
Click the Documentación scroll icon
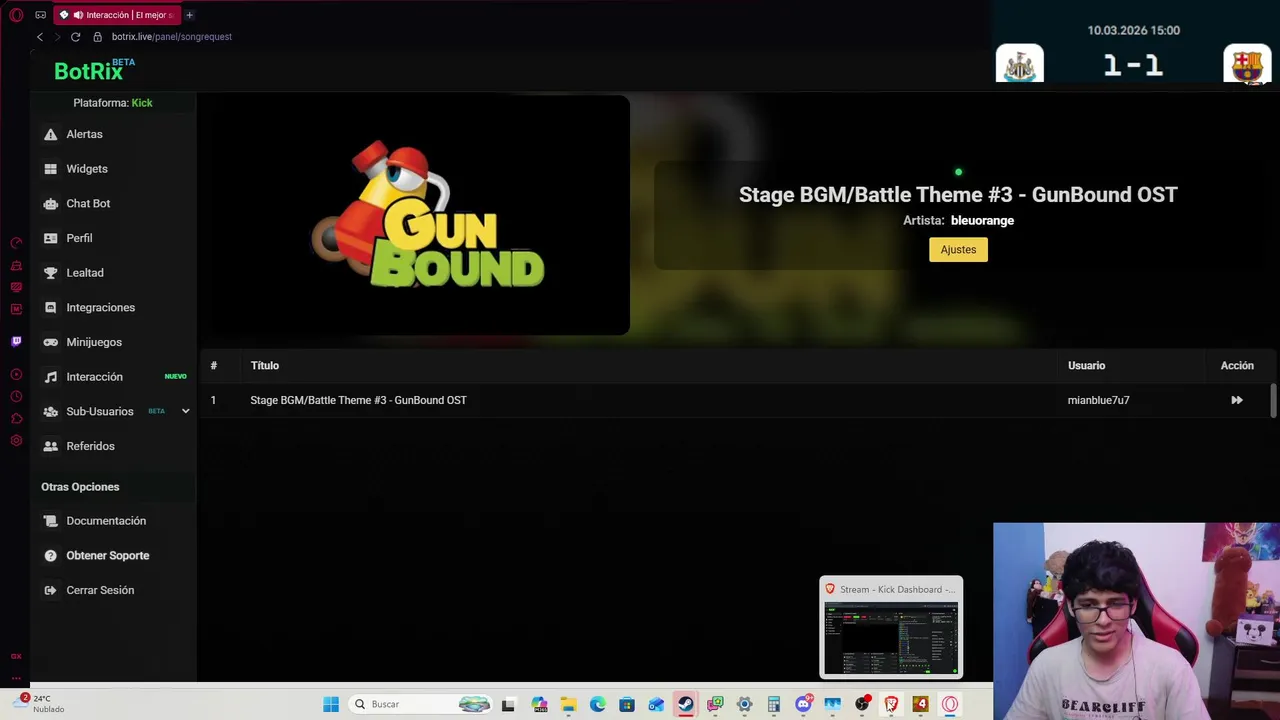[50, 521]
